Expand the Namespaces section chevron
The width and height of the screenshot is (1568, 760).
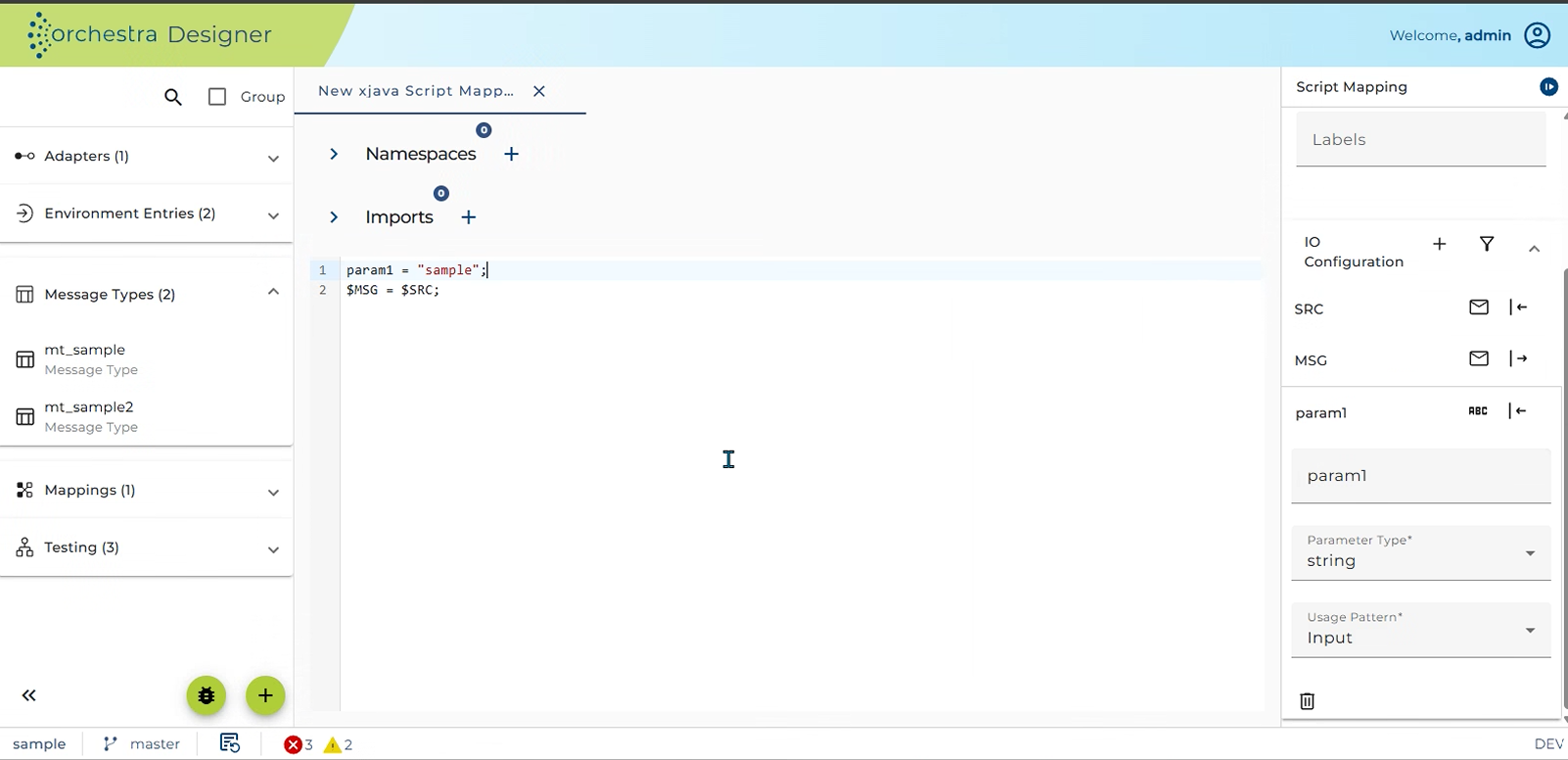(334, 154)
